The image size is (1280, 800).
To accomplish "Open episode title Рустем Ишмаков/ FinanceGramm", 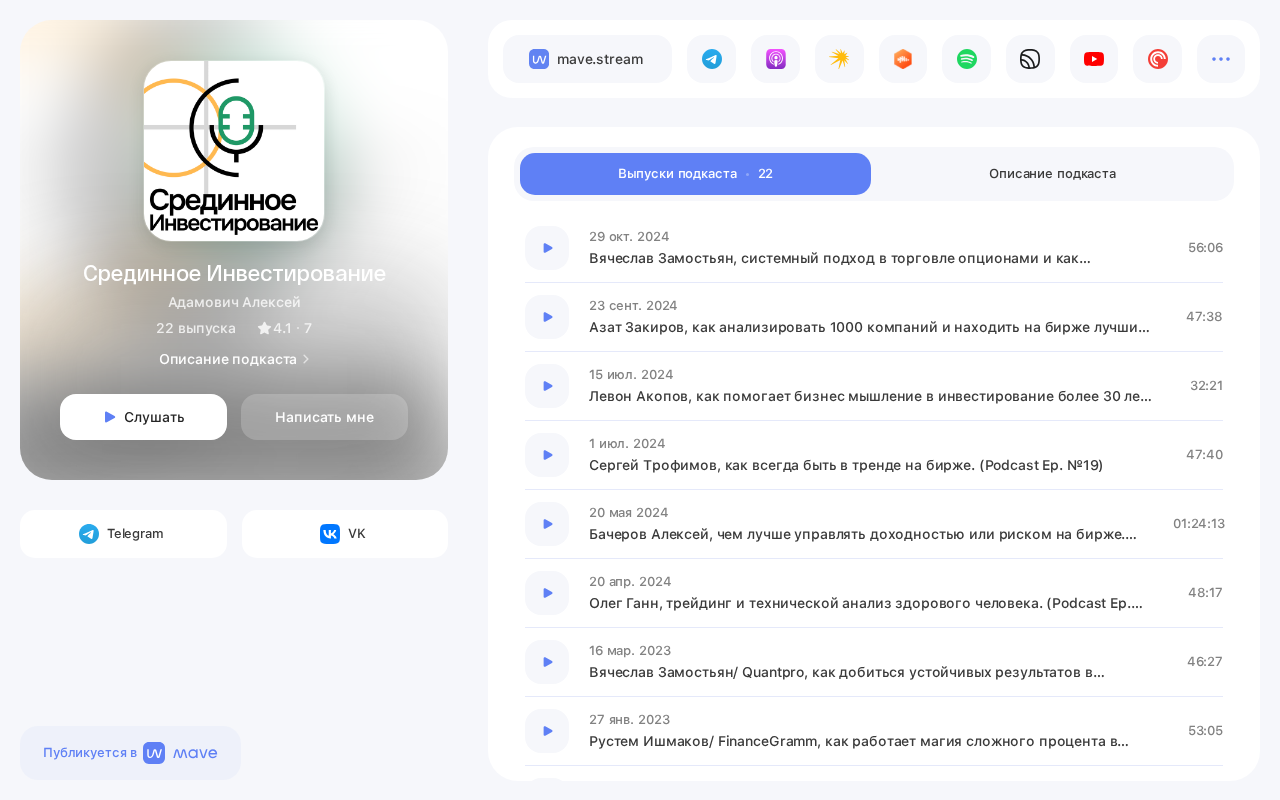I will pyautogui.click(x=859, y=741).
